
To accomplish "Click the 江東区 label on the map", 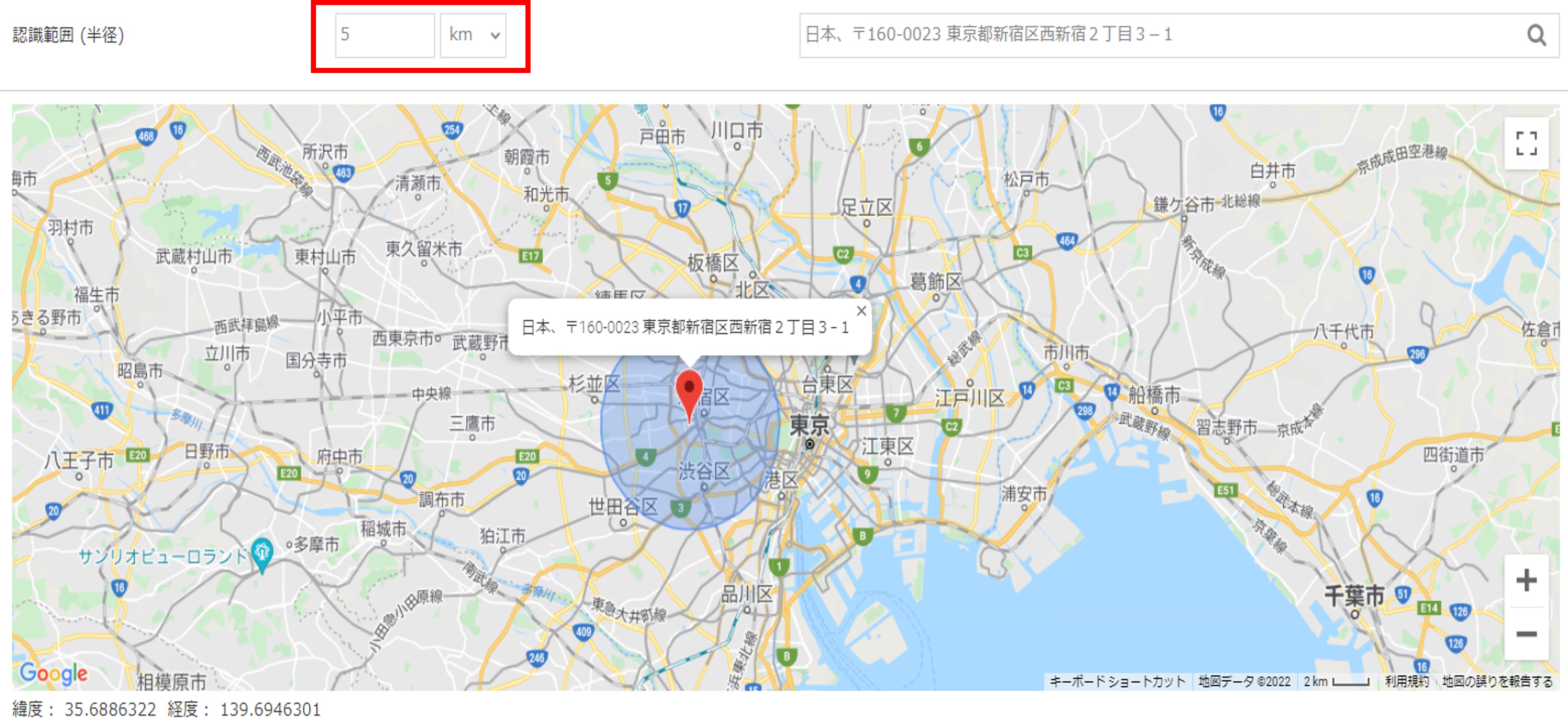I will pos(887,447).
